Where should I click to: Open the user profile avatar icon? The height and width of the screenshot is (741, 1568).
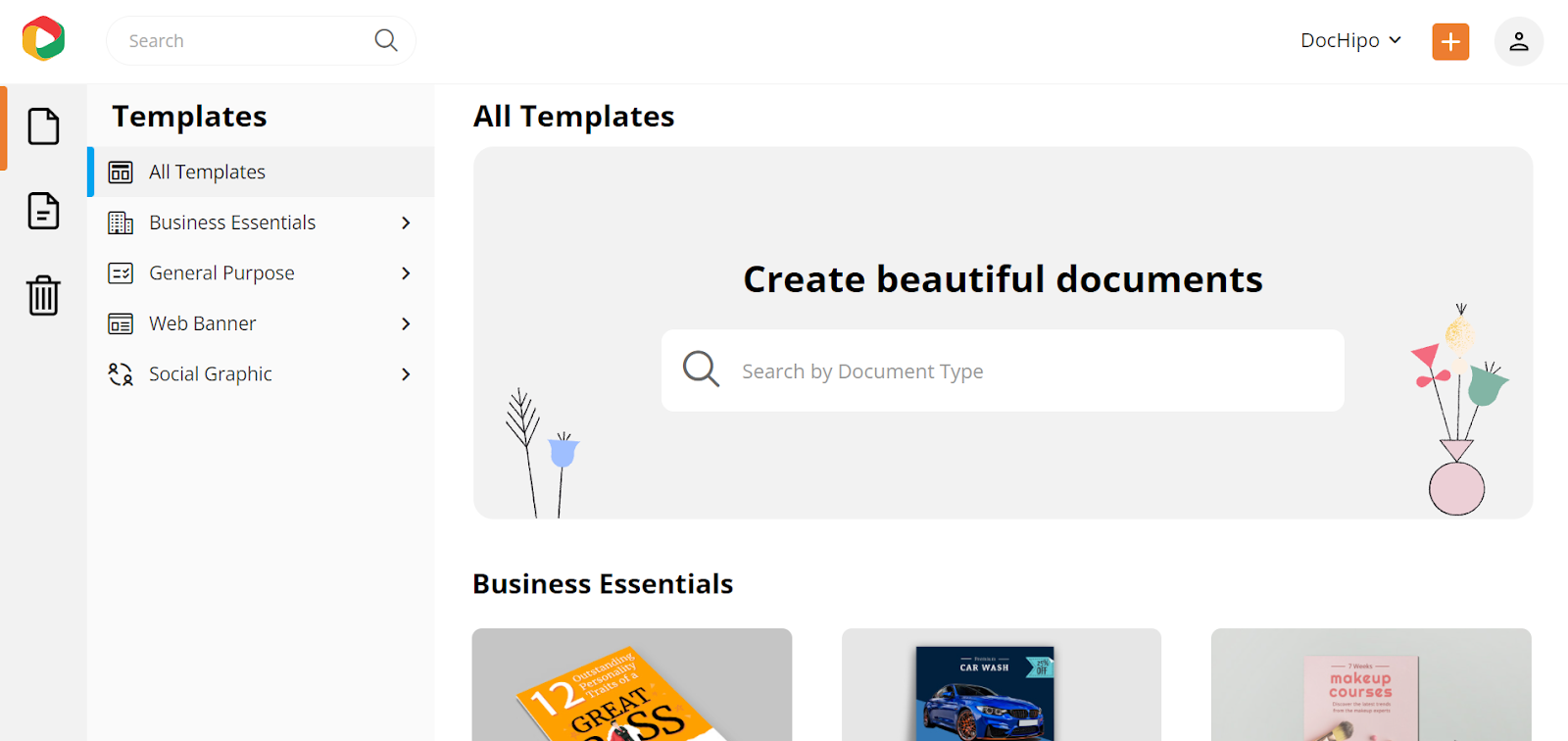1519,41
